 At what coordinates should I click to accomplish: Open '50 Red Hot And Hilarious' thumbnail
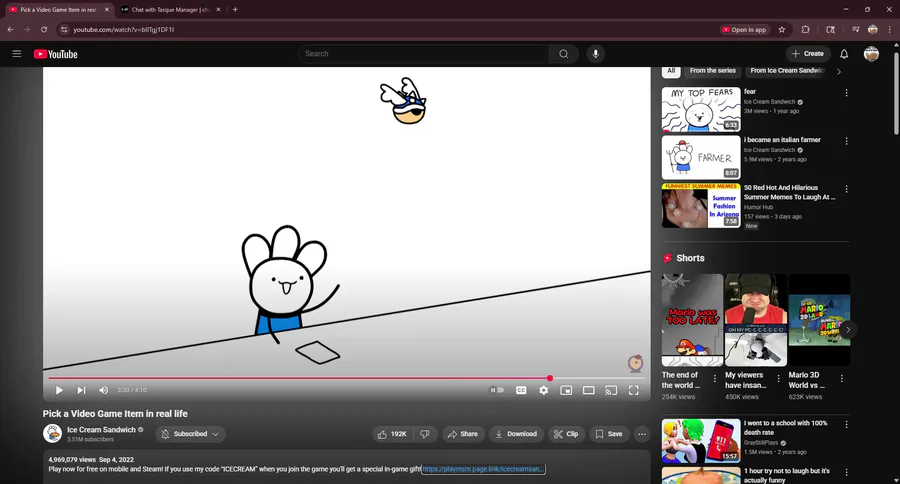tap(701, 206)
